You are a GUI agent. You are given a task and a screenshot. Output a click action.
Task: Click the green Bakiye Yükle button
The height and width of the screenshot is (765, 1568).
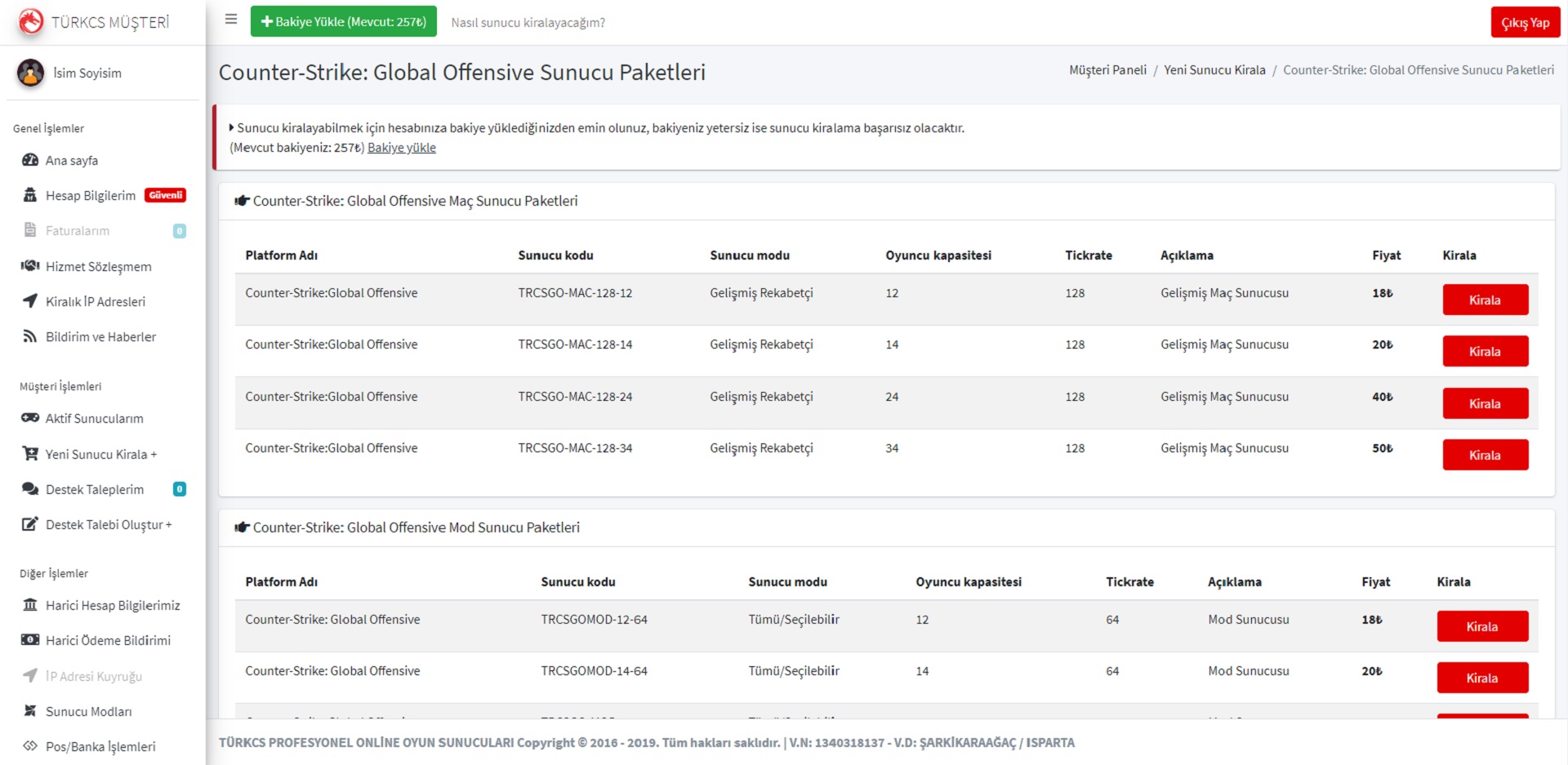click(343, 22)
